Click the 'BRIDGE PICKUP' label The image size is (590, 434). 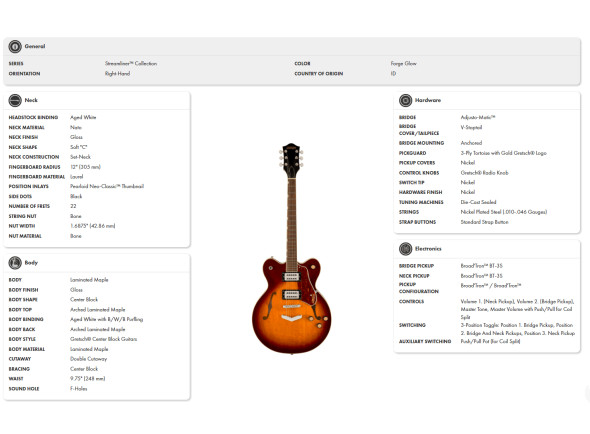[x=417, y=266]
